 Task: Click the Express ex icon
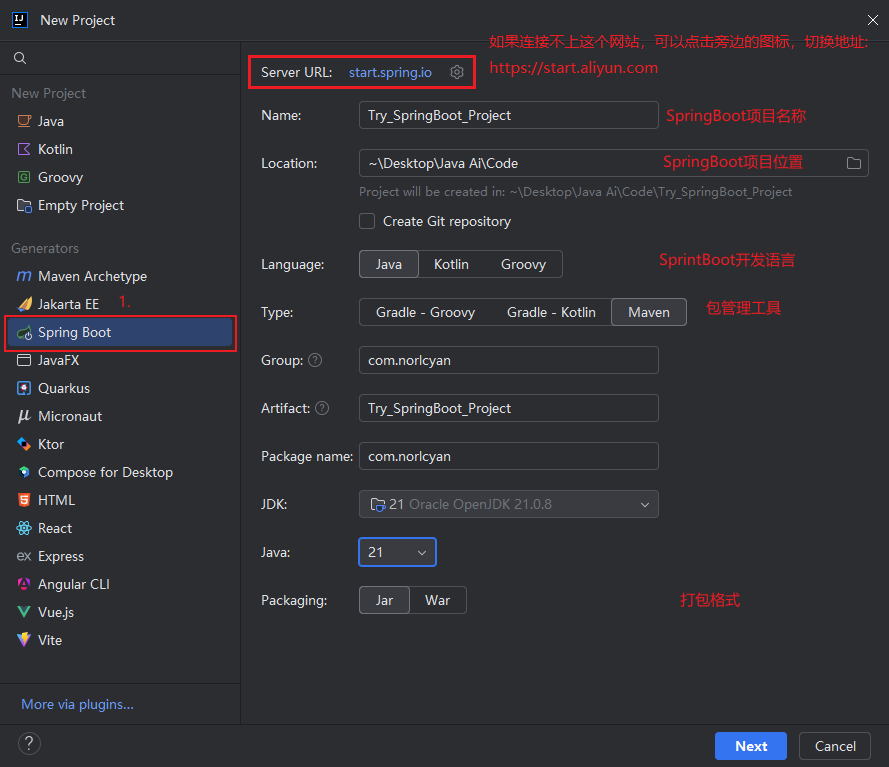coord(24,556)
